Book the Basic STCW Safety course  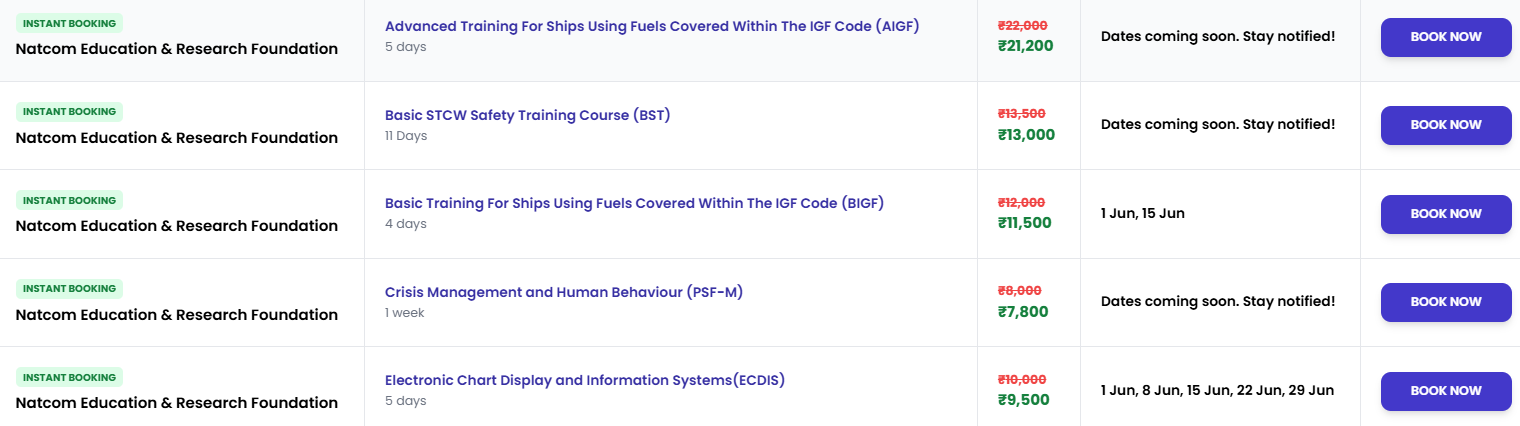(1446, 125)
